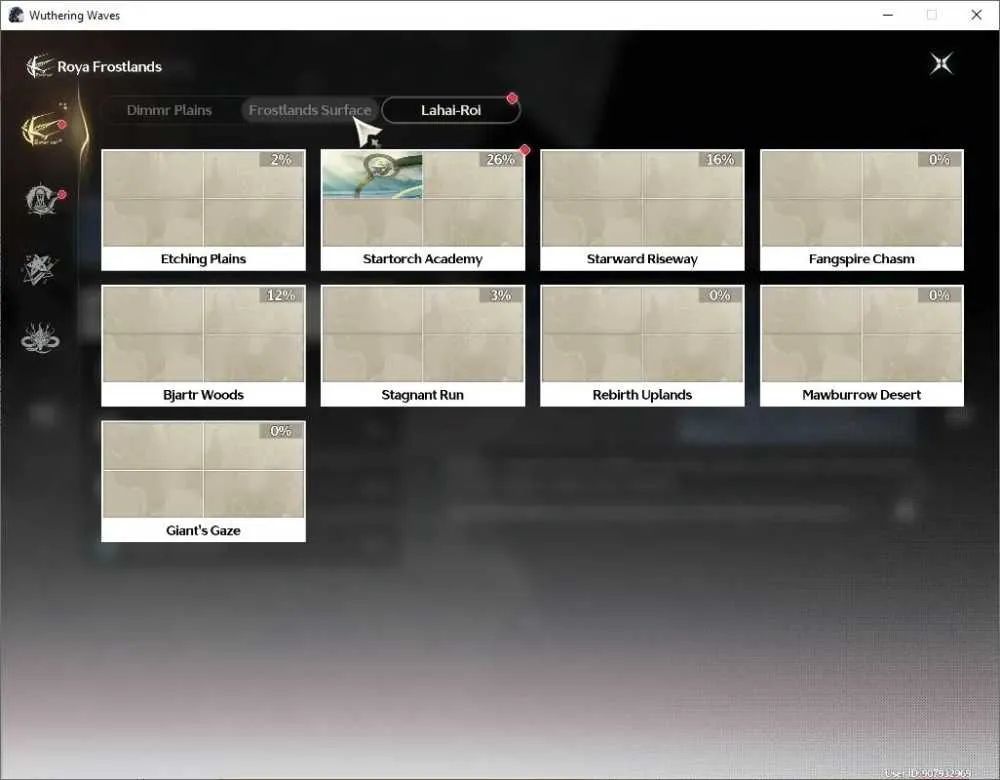Open the Stagnant Run area card
This screenshot has width=1000, height=780.
[x=423, y=346]
